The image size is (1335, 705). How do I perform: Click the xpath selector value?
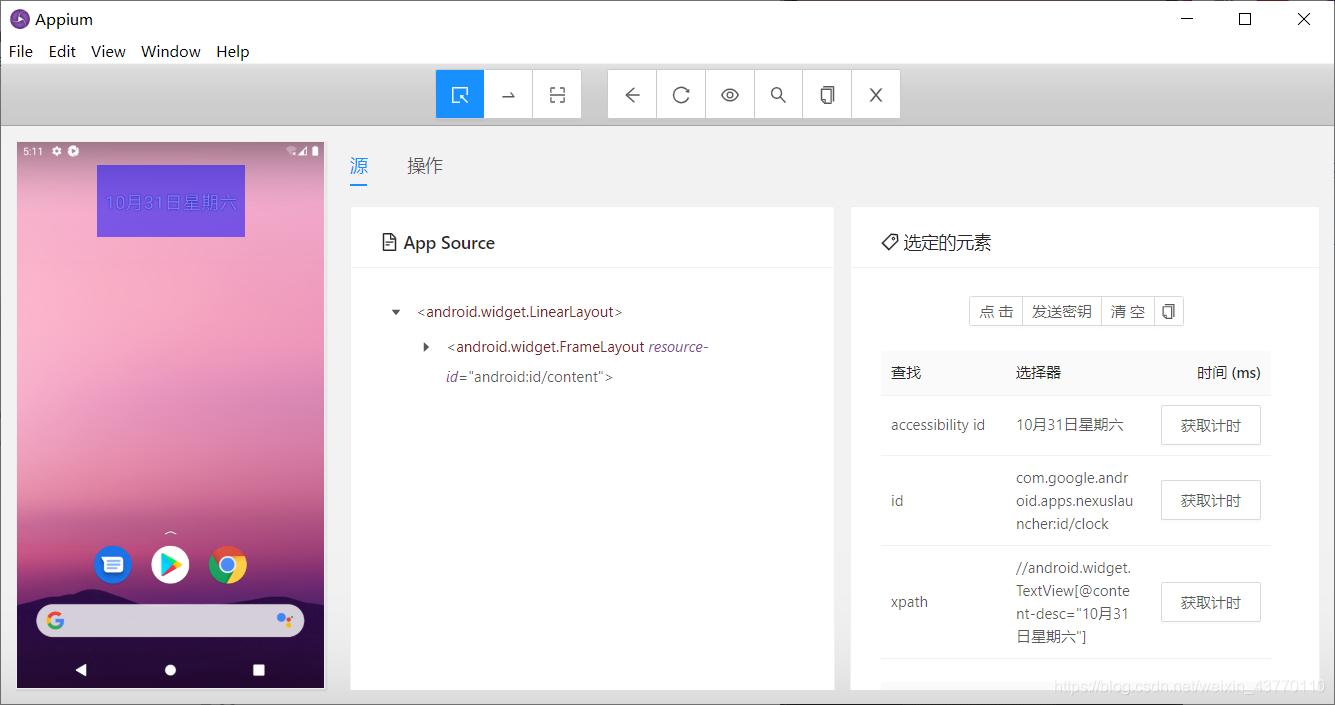[1073, 602]
